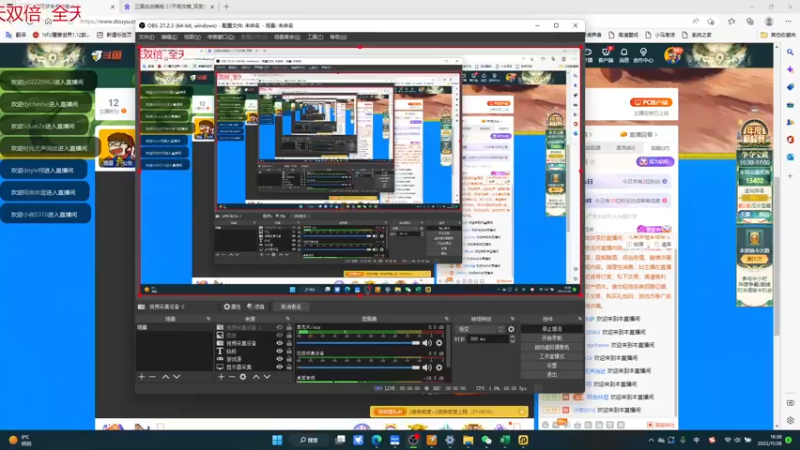Open Microsoft Edge from the taskbar
Screen dimensions: 800x450
point(377,440)
